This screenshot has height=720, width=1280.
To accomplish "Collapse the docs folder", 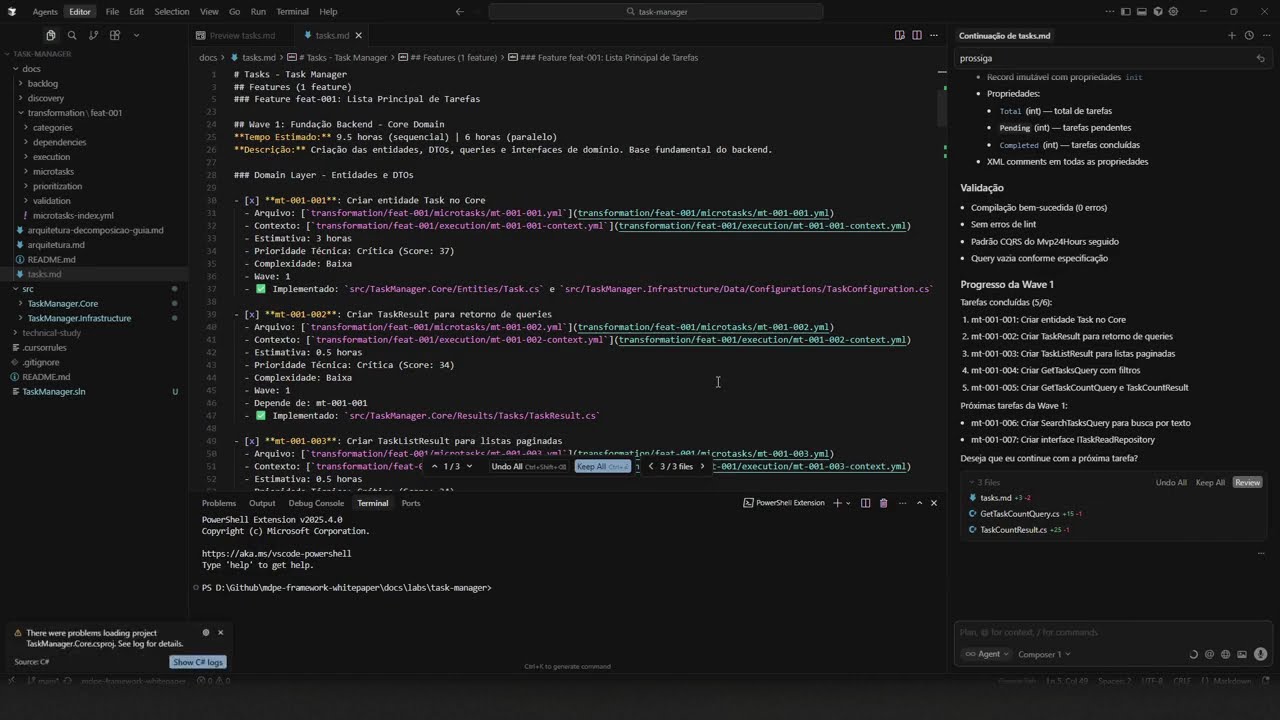I will coord(31,69).
